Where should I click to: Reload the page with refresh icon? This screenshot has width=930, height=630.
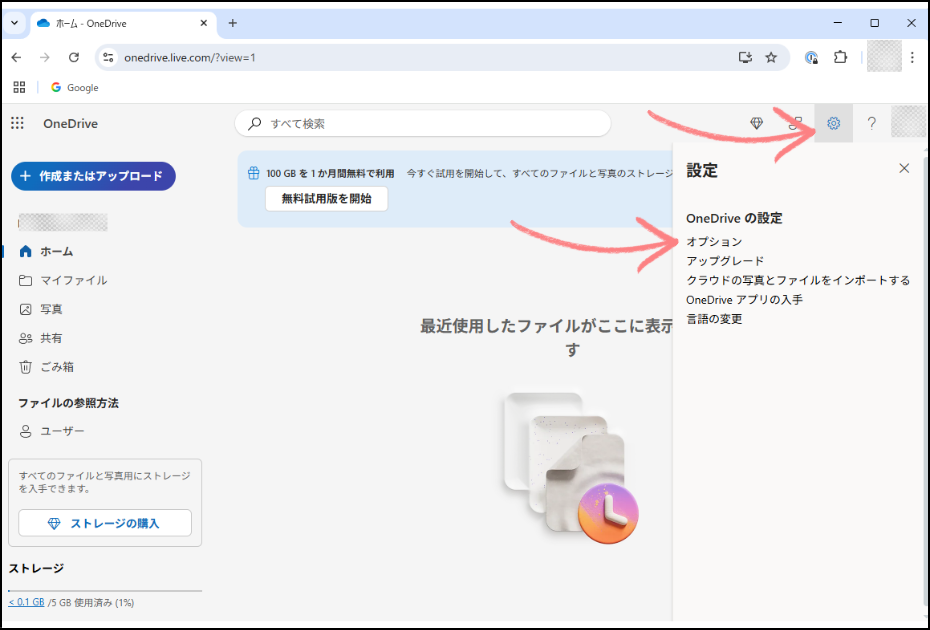pos(74,58)
